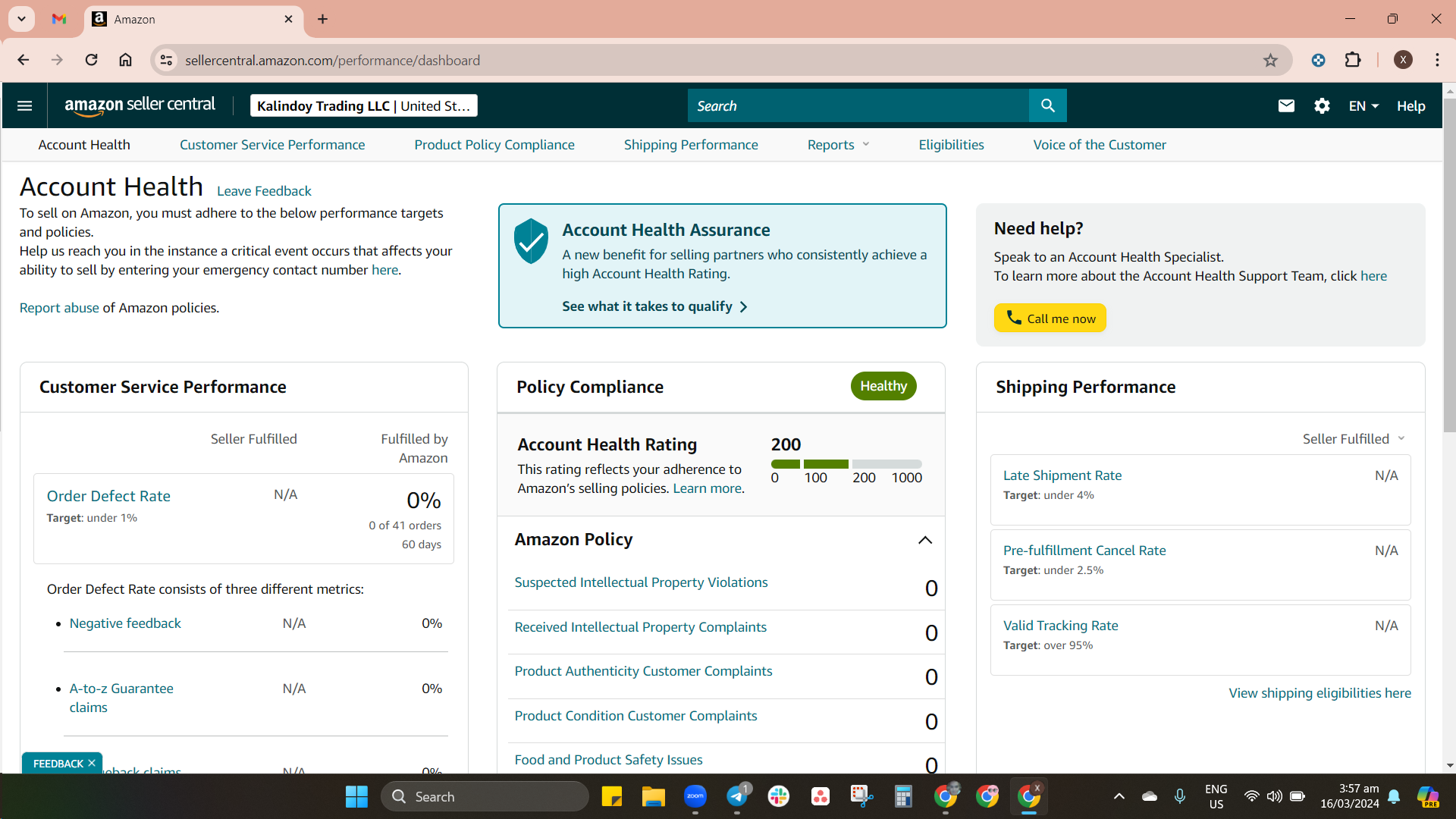Open the Windows Start menu
Image resolution: width=1456 pixels, height=819 pixels.
[x=356, y=796]
